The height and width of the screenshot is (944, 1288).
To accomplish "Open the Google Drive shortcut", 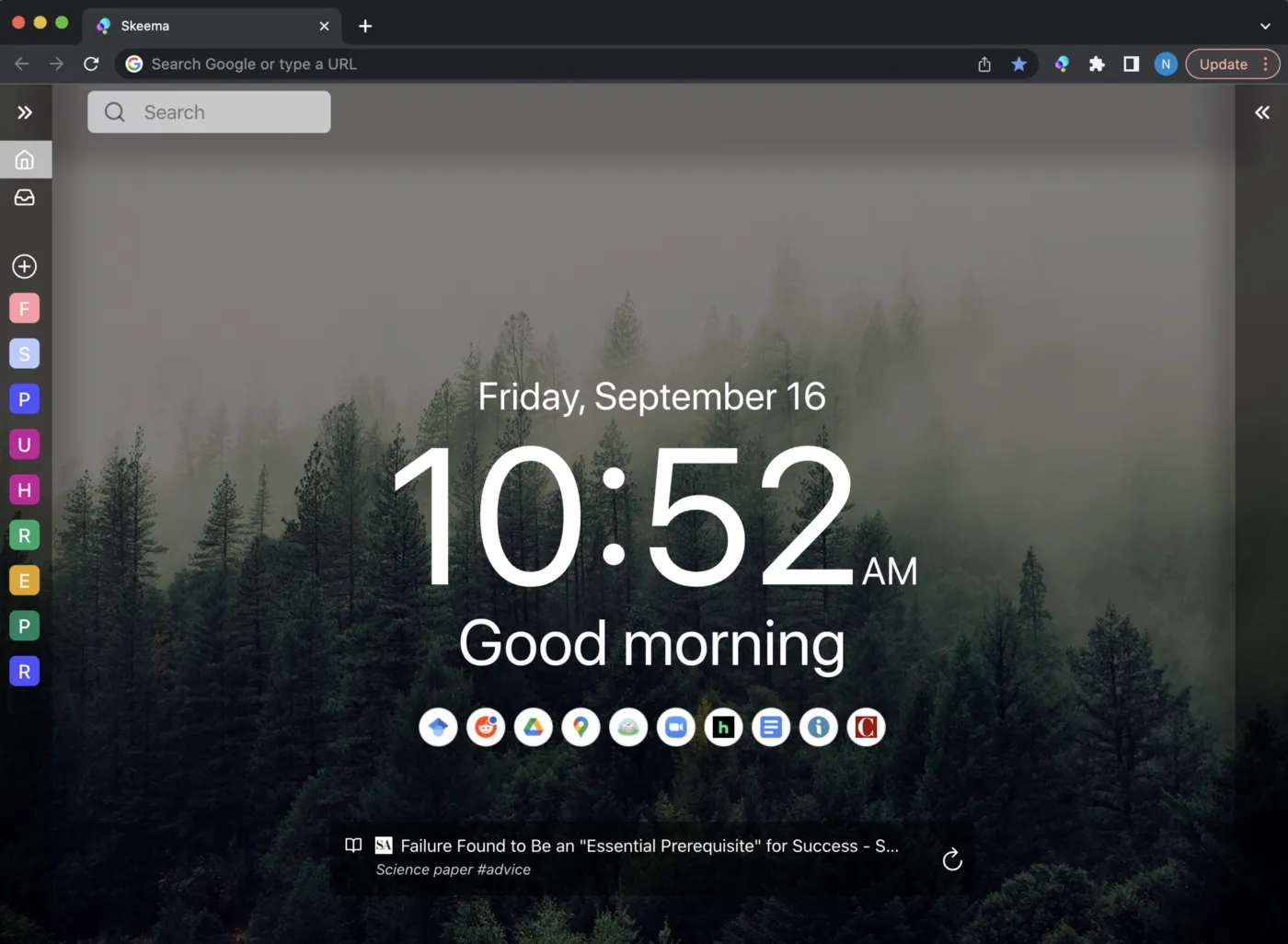I will tap(534, 727).
